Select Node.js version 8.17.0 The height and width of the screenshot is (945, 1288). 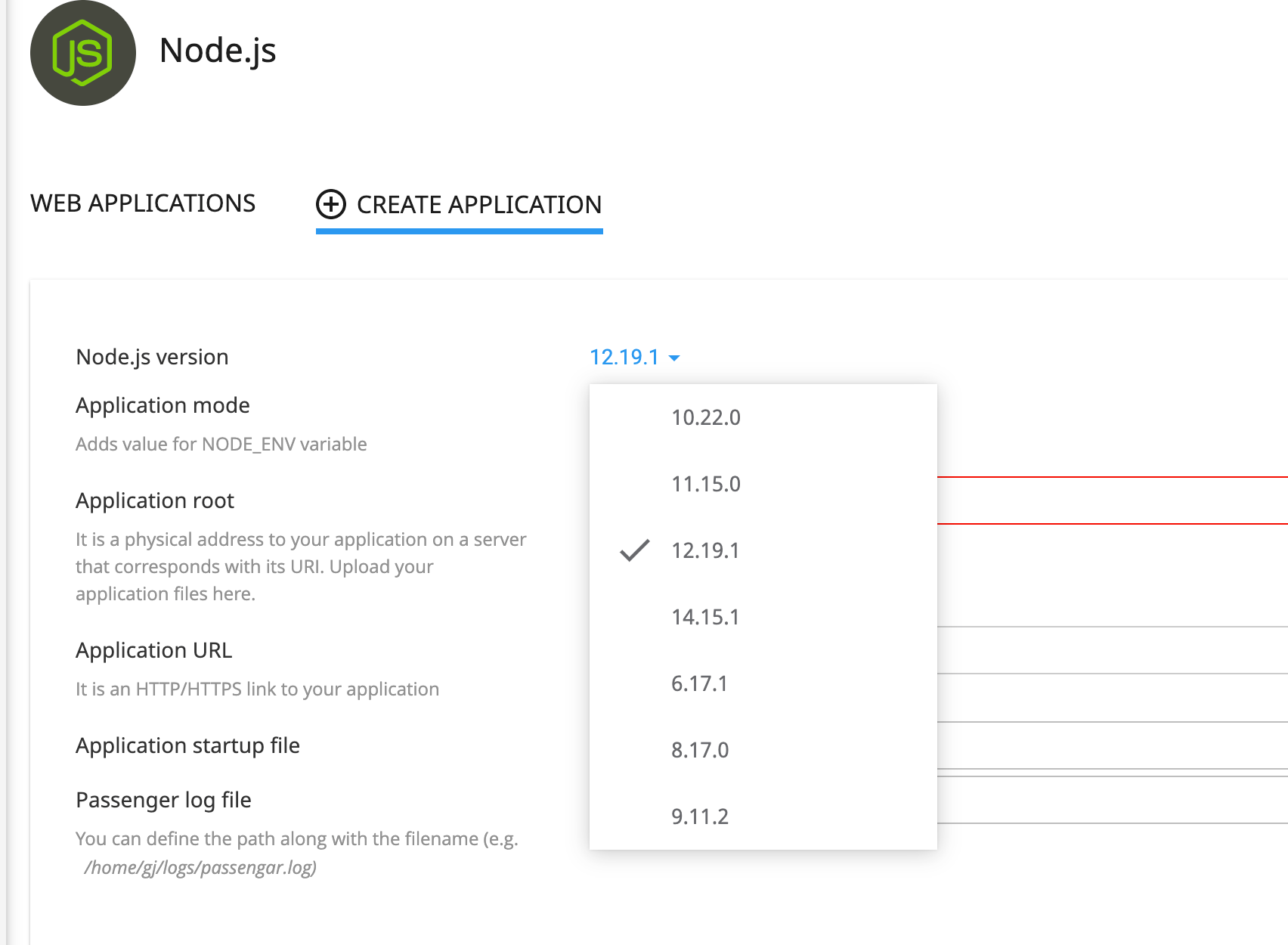point(763,750)
